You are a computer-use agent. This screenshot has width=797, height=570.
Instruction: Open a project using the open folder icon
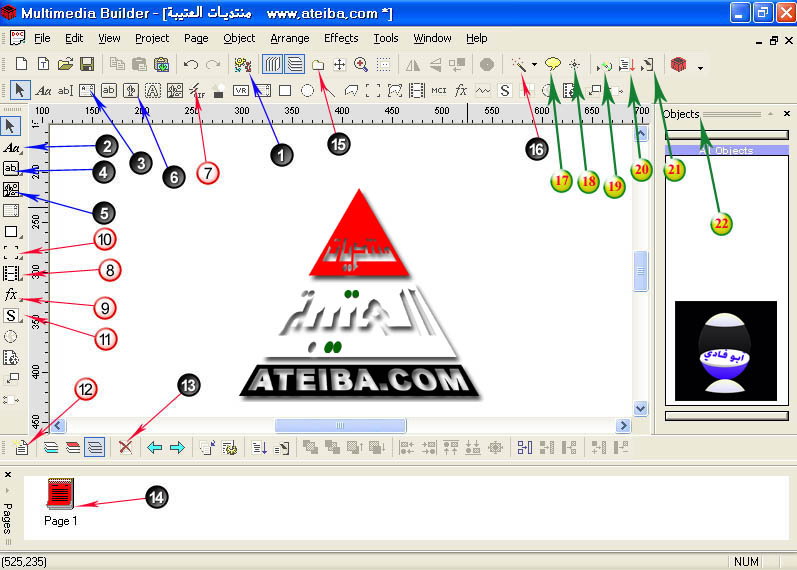65,64
